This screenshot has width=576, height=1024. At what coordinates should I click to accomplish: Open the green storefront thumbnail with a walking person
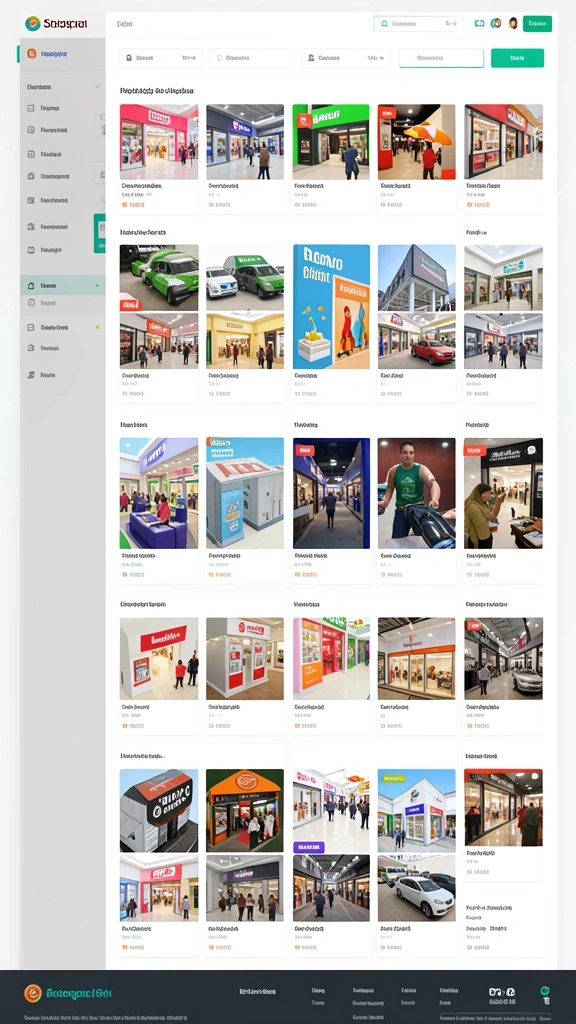[330, 141]
